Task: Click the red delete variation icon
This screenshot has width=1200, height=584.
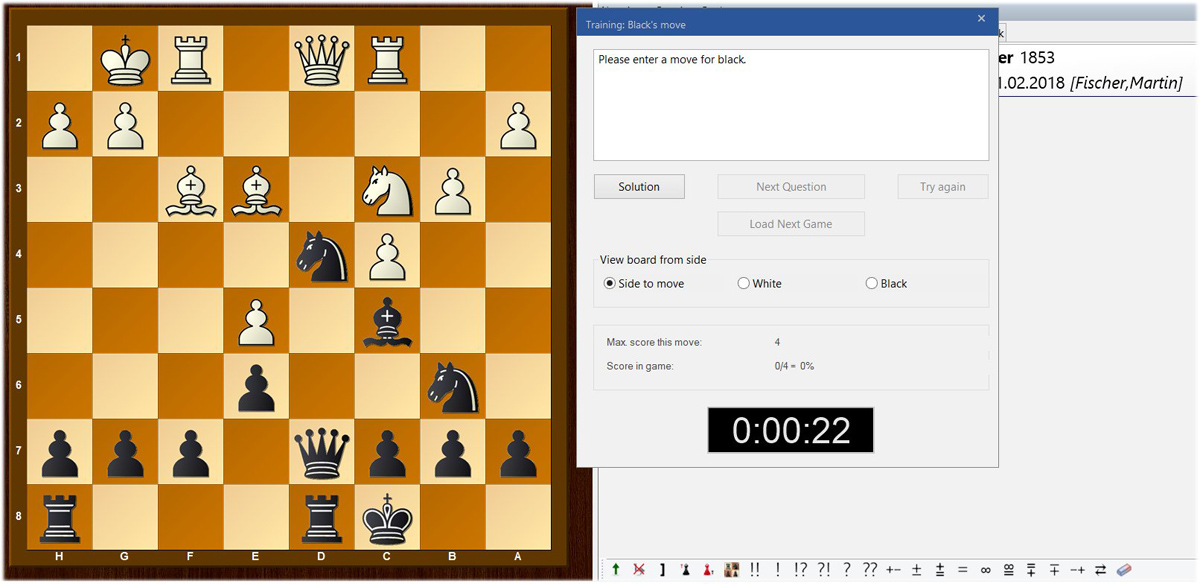Action: click(x=639, y=569)
